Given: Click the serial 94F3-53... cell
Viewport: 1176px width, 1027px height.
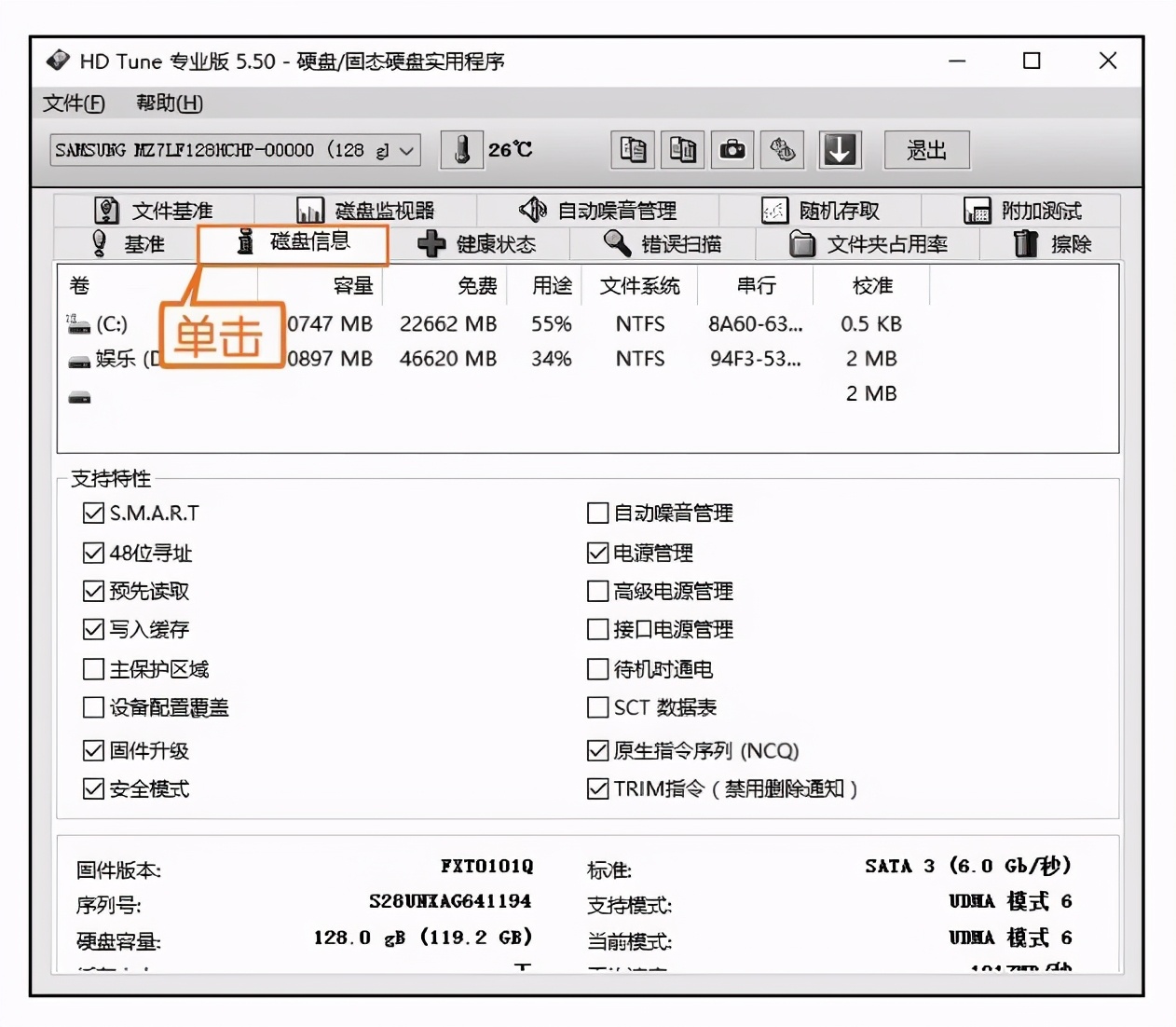Looking at the screenshot, I should [x=755, y=359].
